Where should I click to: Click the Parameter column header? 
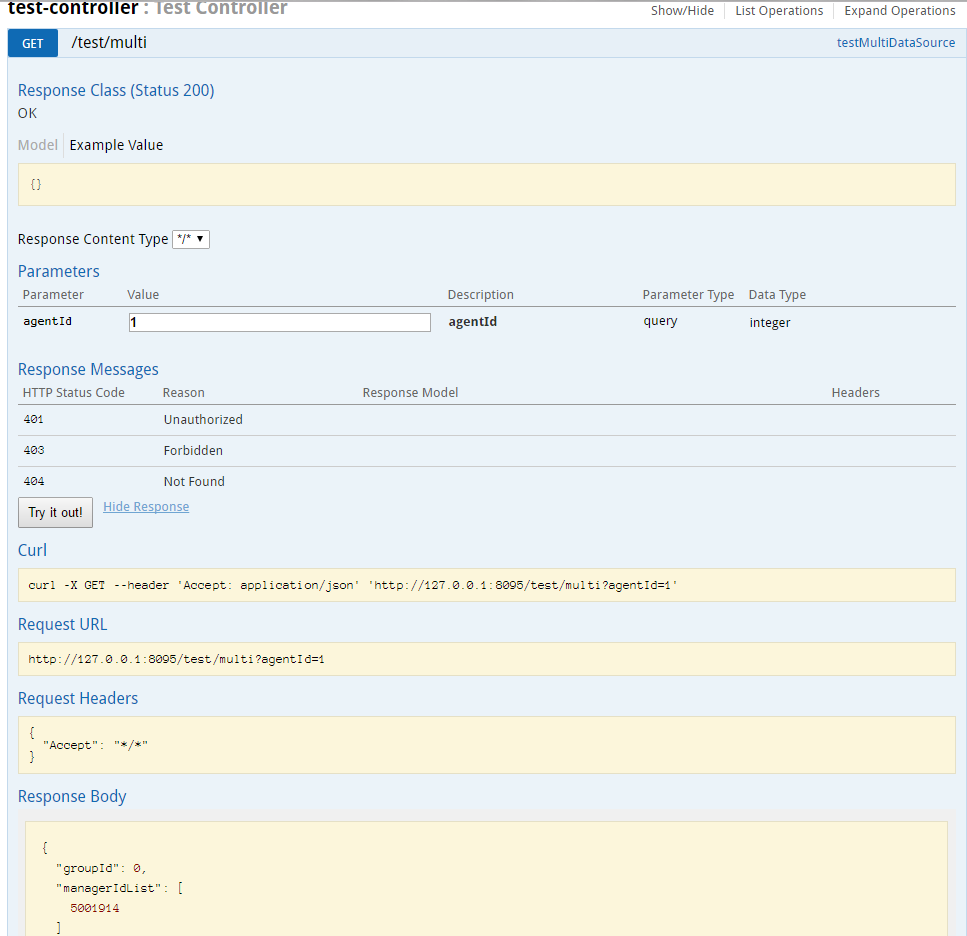53,295
